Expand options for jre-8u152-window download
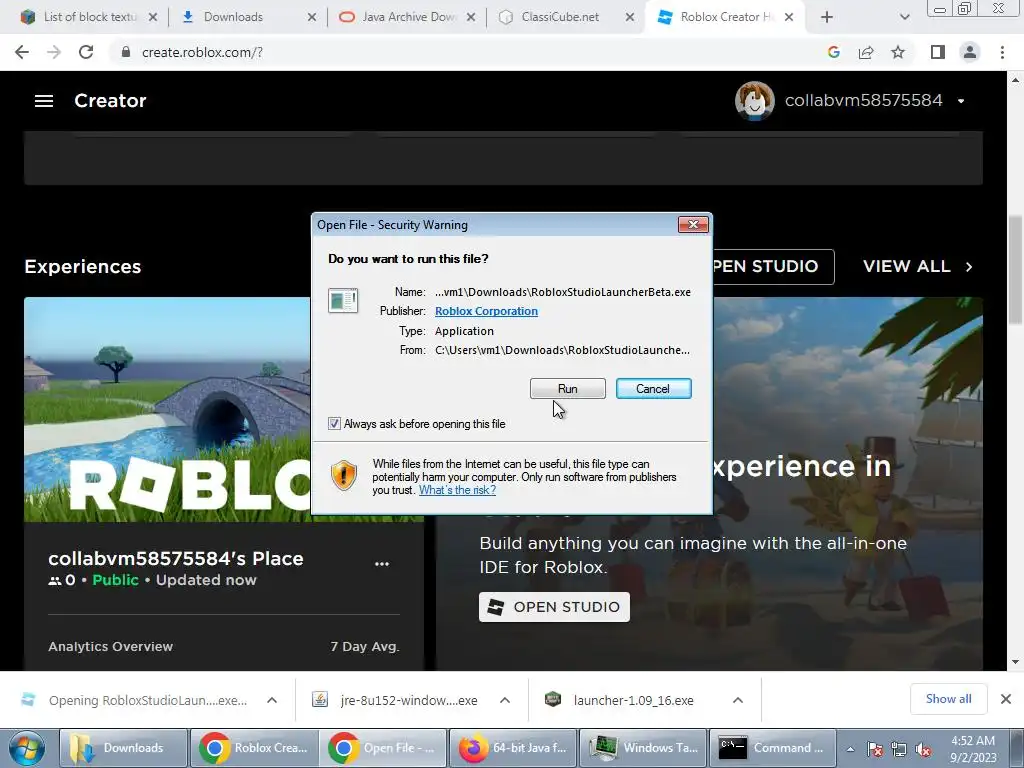Image resolution: width=1024 pixels, height=768 pixels. pyautogui.click(x=505, y=700)
